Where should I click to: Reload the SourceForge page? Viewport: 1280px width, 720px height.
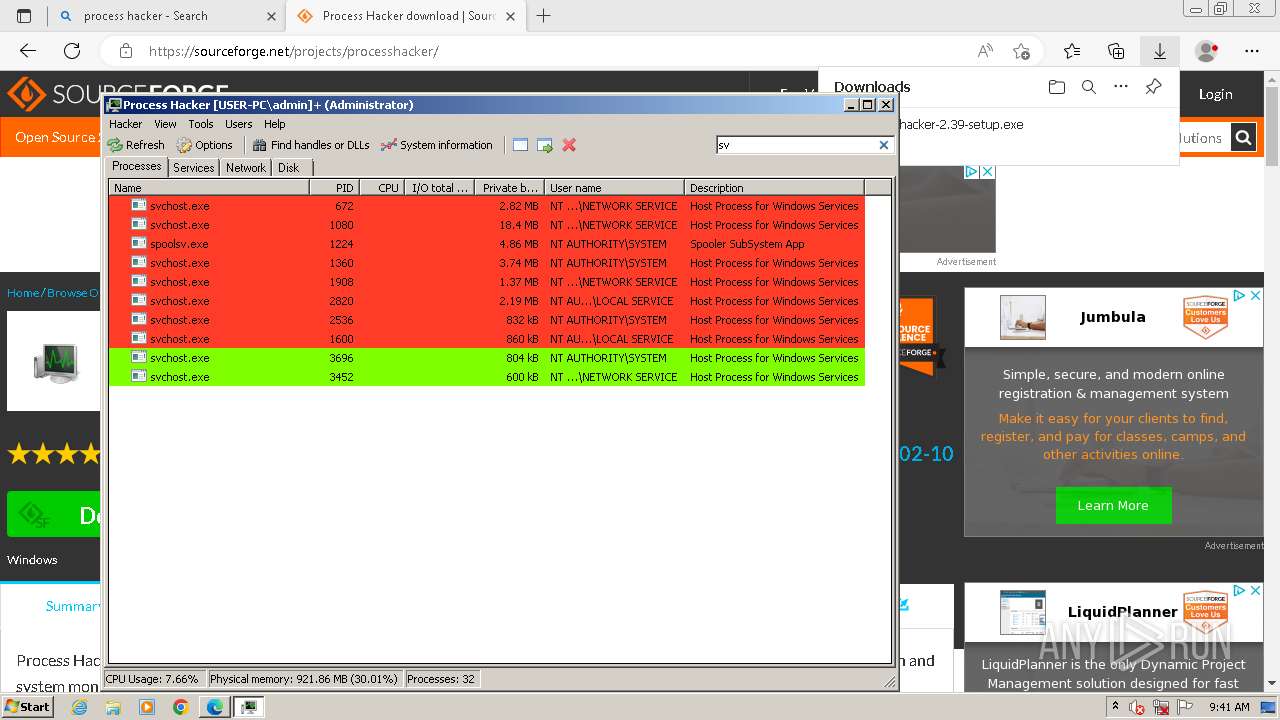tap(72, 51)
